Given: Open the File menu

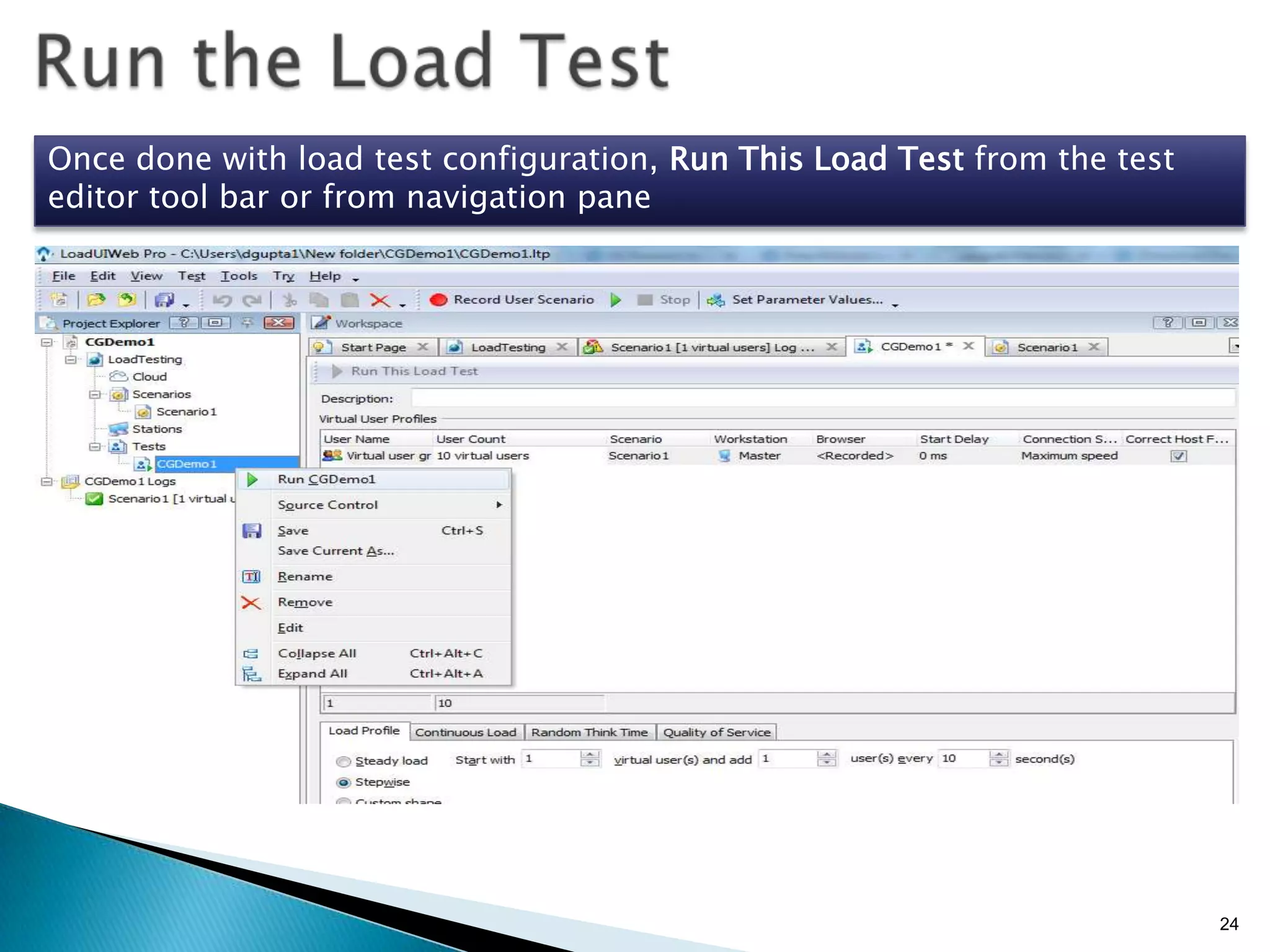Looking at the screenshot, I should (64, 276).
